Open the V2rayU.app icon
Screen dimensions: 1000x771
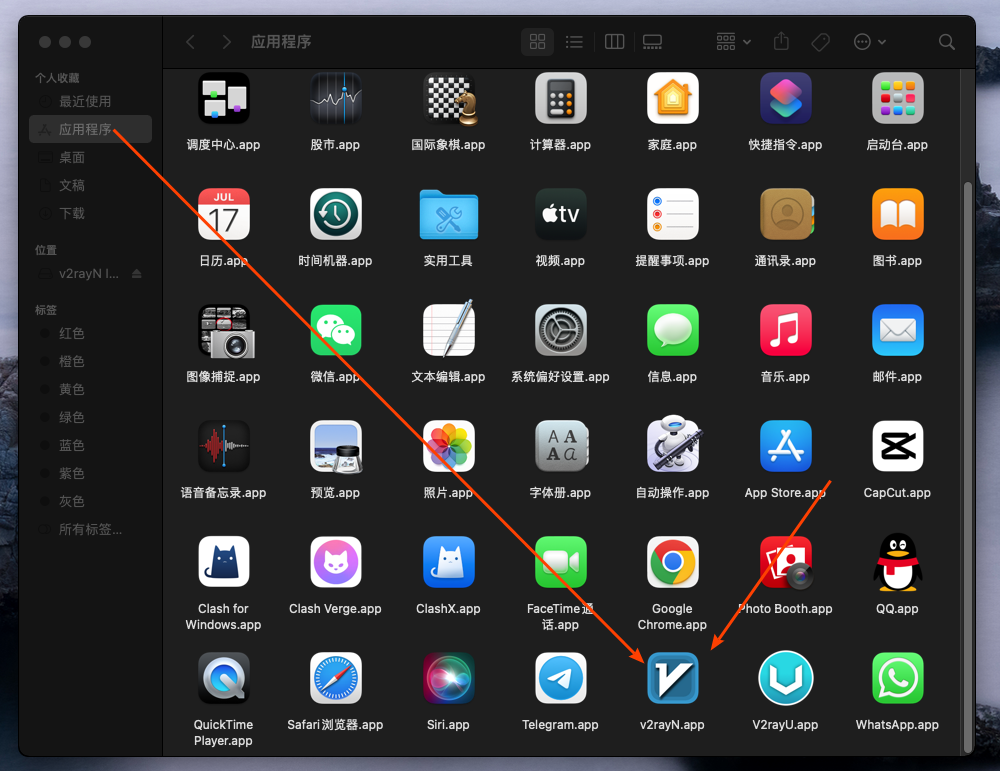785,678
